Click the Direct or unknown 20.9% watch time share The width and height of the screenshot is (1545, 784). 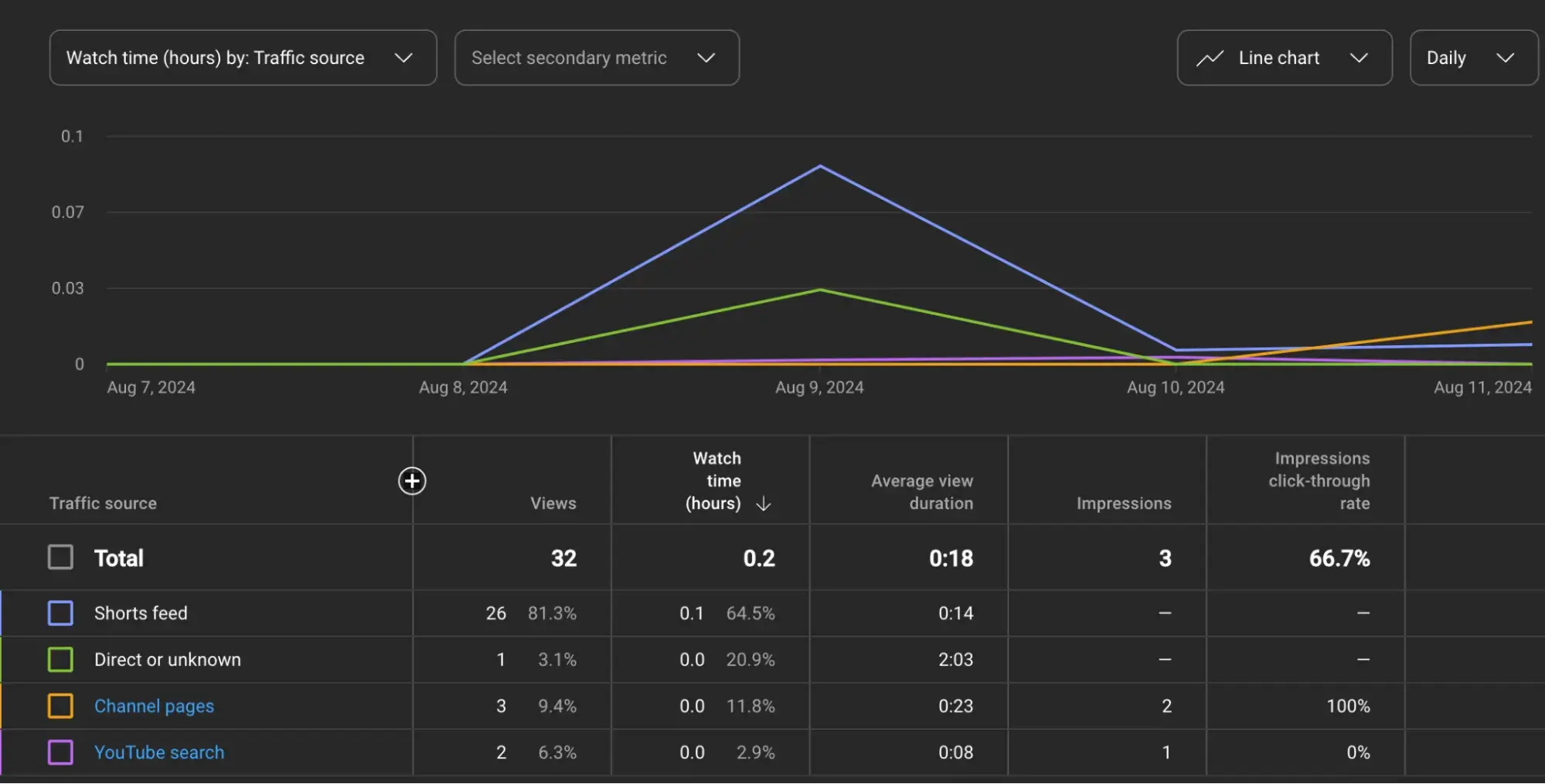[x=750, y=660]
